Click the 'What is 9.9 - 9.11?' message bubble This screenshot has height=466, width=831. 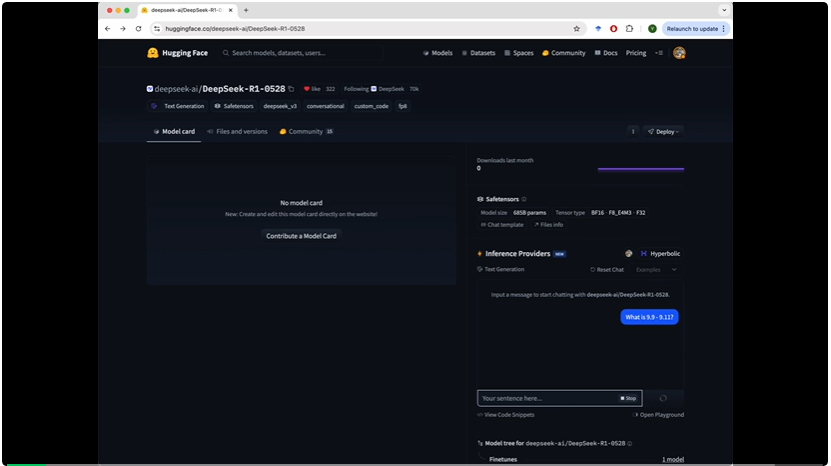point(649,317)
